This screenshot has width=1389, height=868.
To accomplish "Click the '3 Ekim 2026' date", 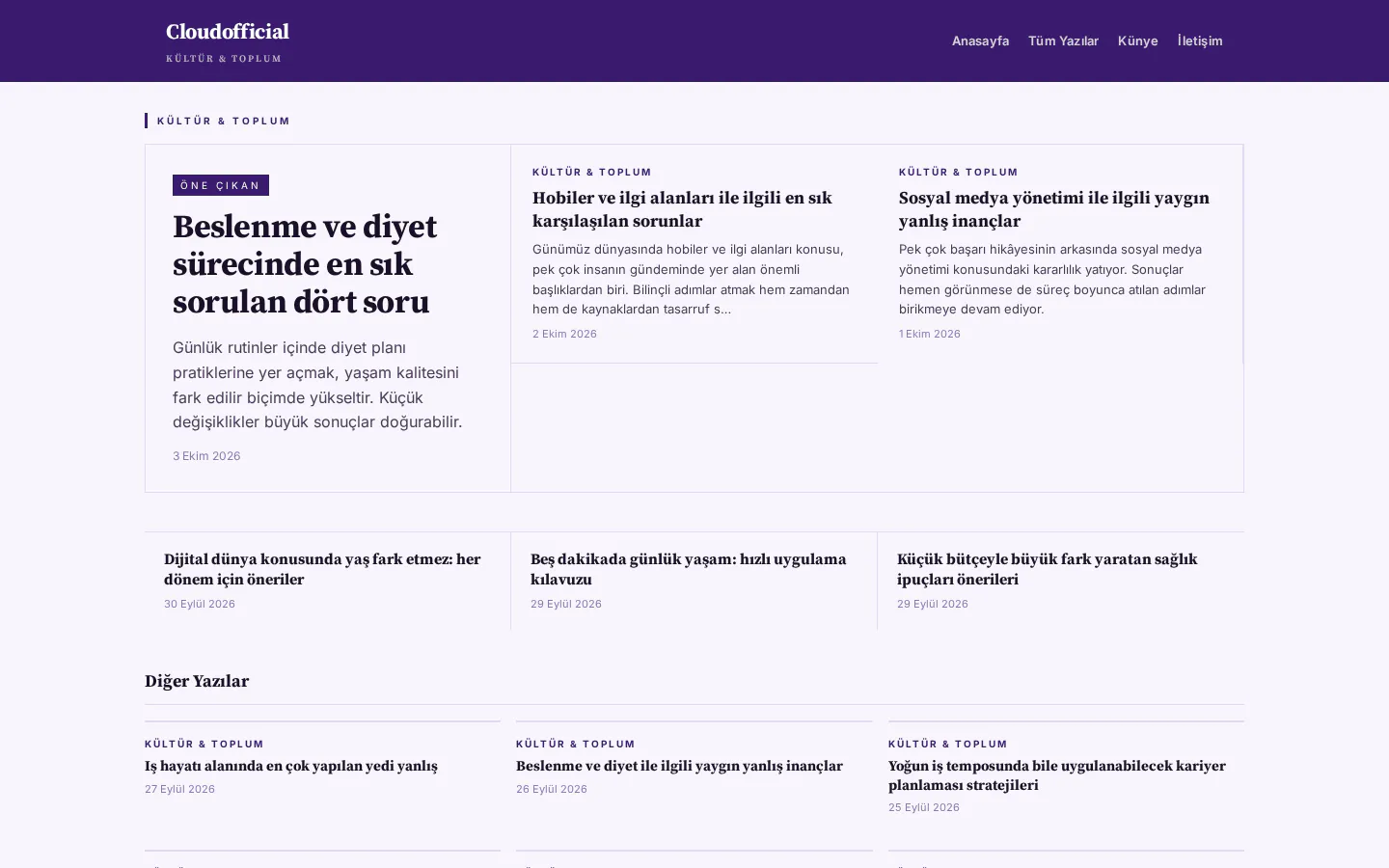I will pyautogui.click(x=206, y=456).
